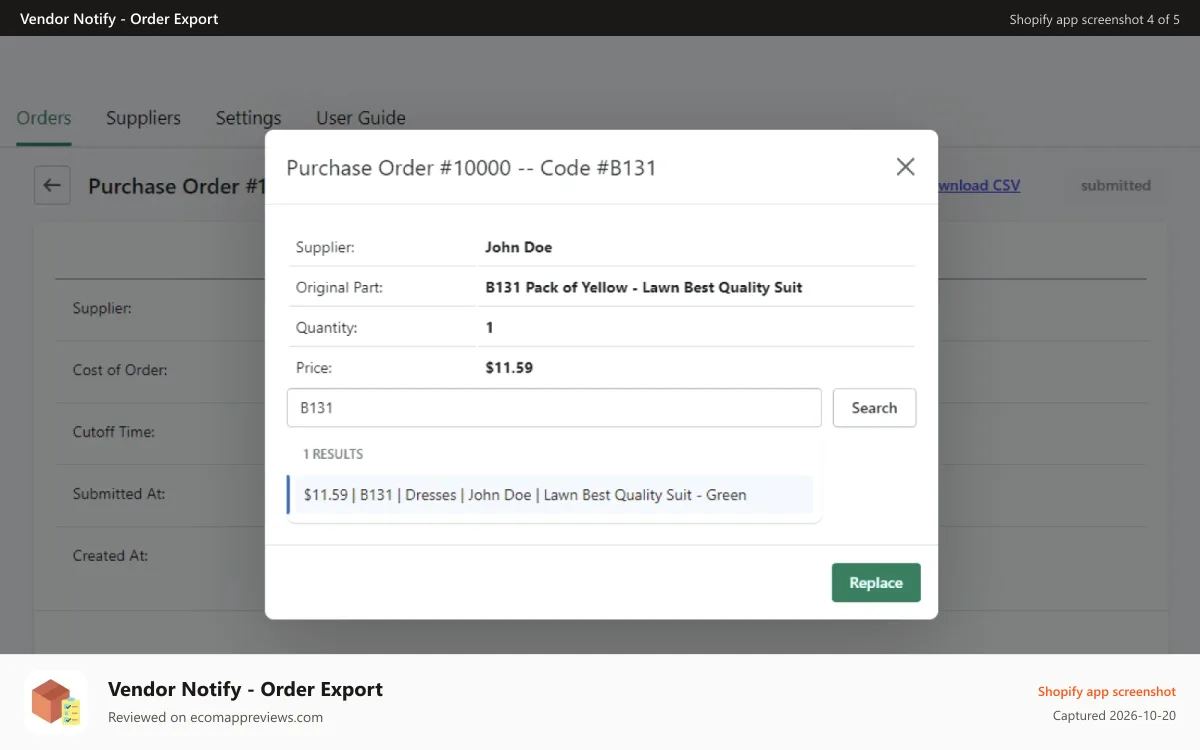
Task: Click the back arrow beside Purchase Order
Action: pyautogui.click(x=52, y=185)
